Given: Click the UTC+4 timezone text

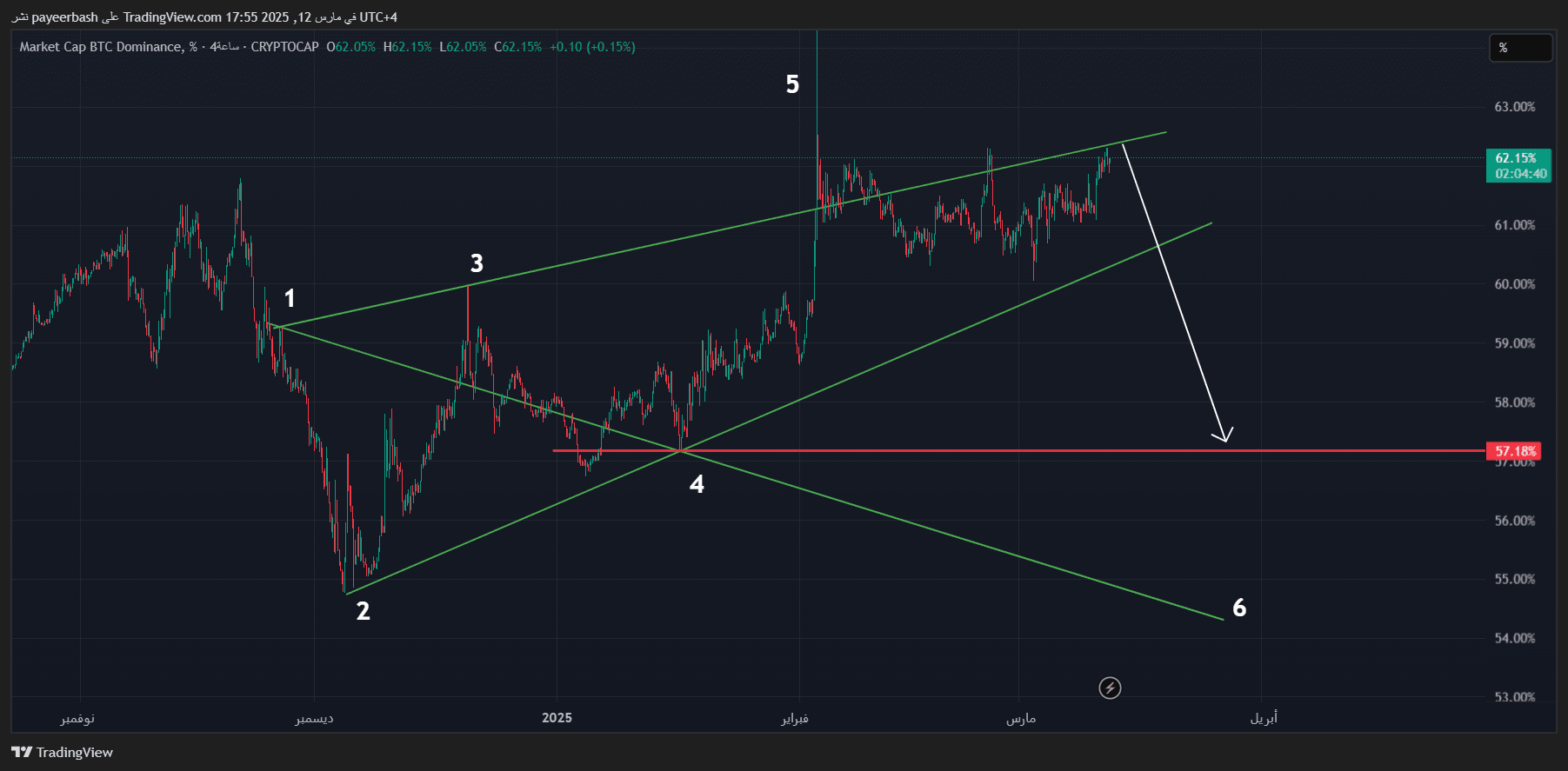Looking at the screenshot, I should [378, 17].
